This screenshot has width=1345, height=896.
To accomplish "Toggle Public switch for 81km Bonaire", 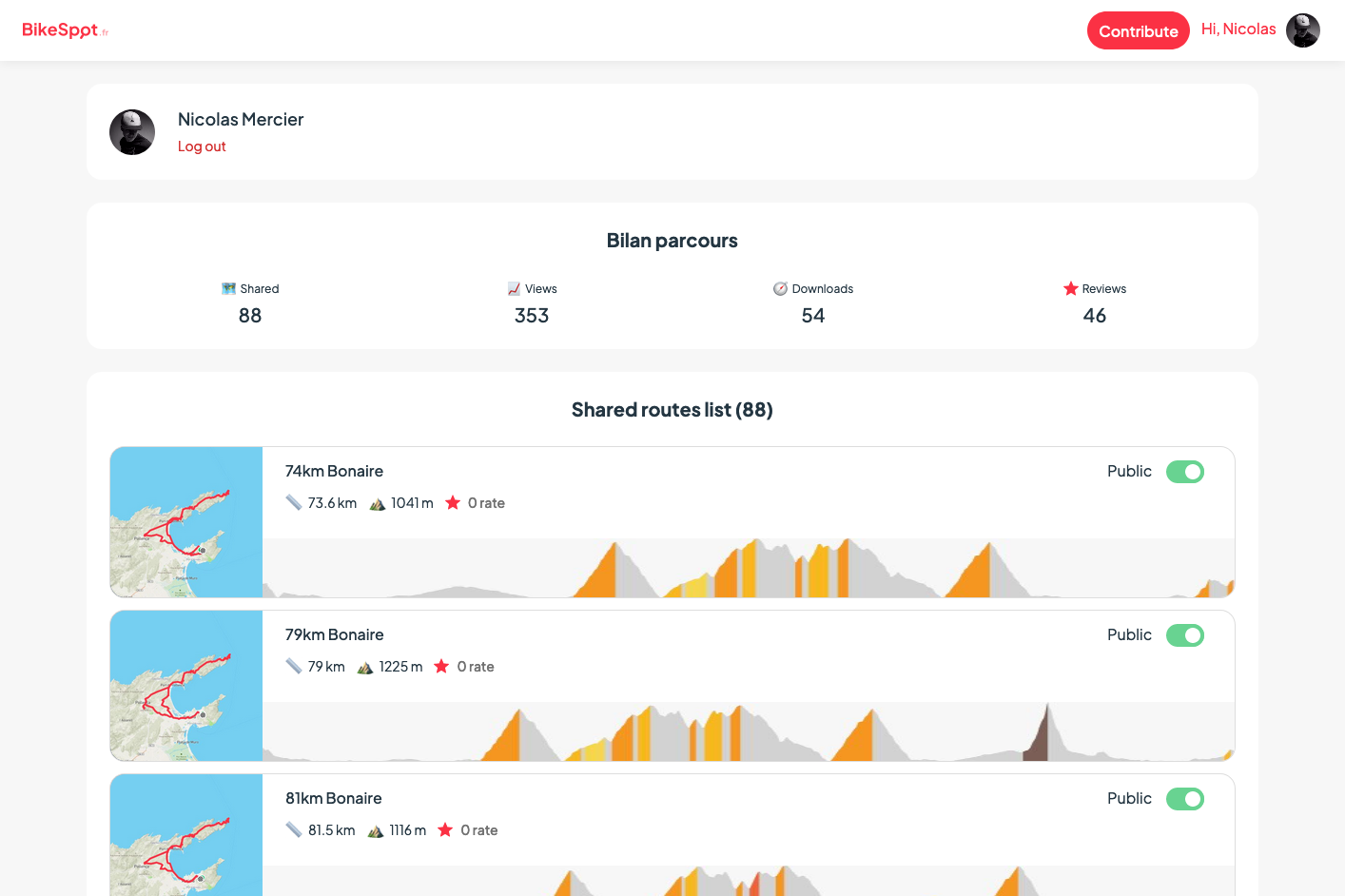I will tap(1185, 799).
